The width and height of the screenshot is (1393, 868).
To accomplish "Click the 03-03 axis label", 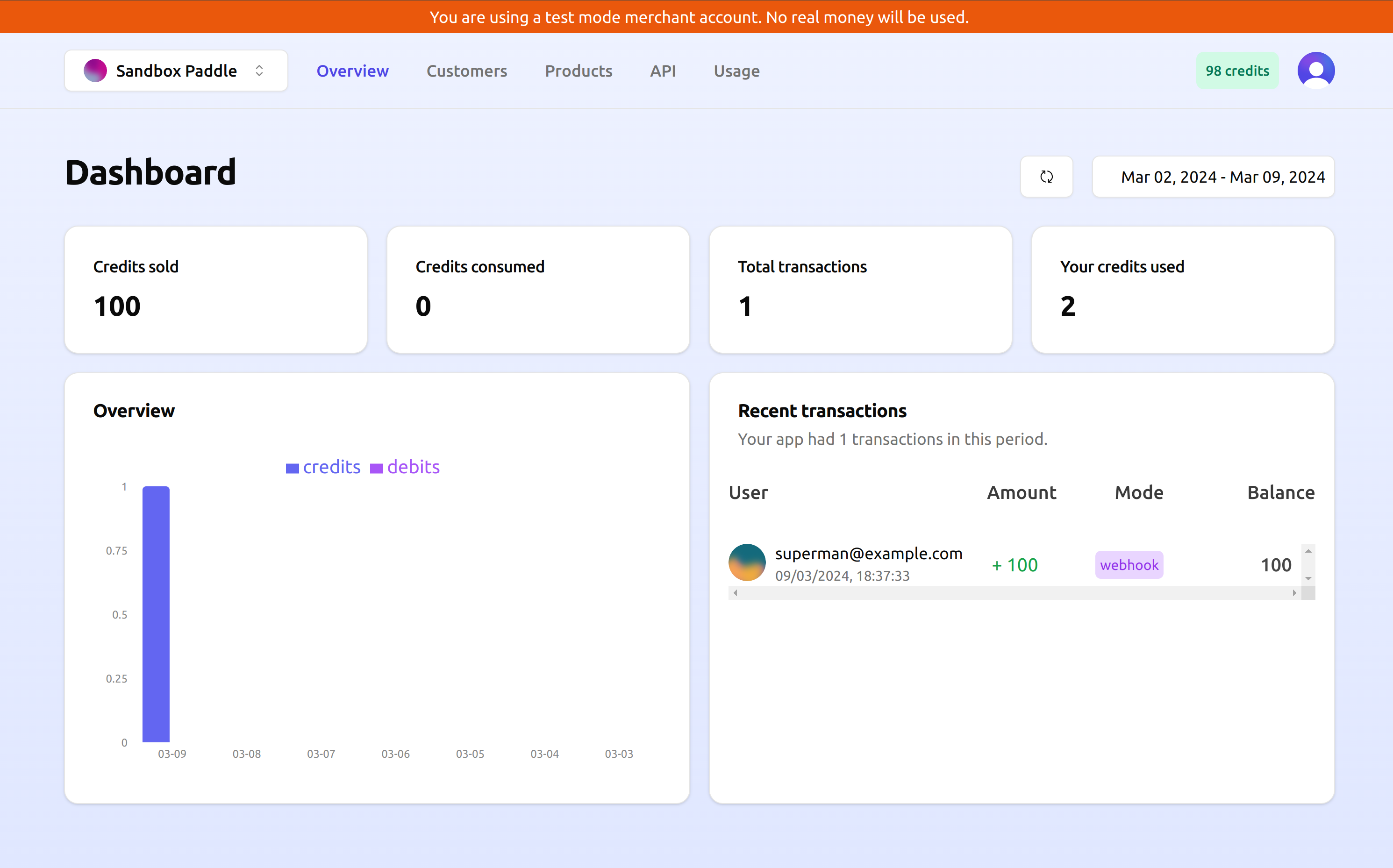I will [619, 754].
